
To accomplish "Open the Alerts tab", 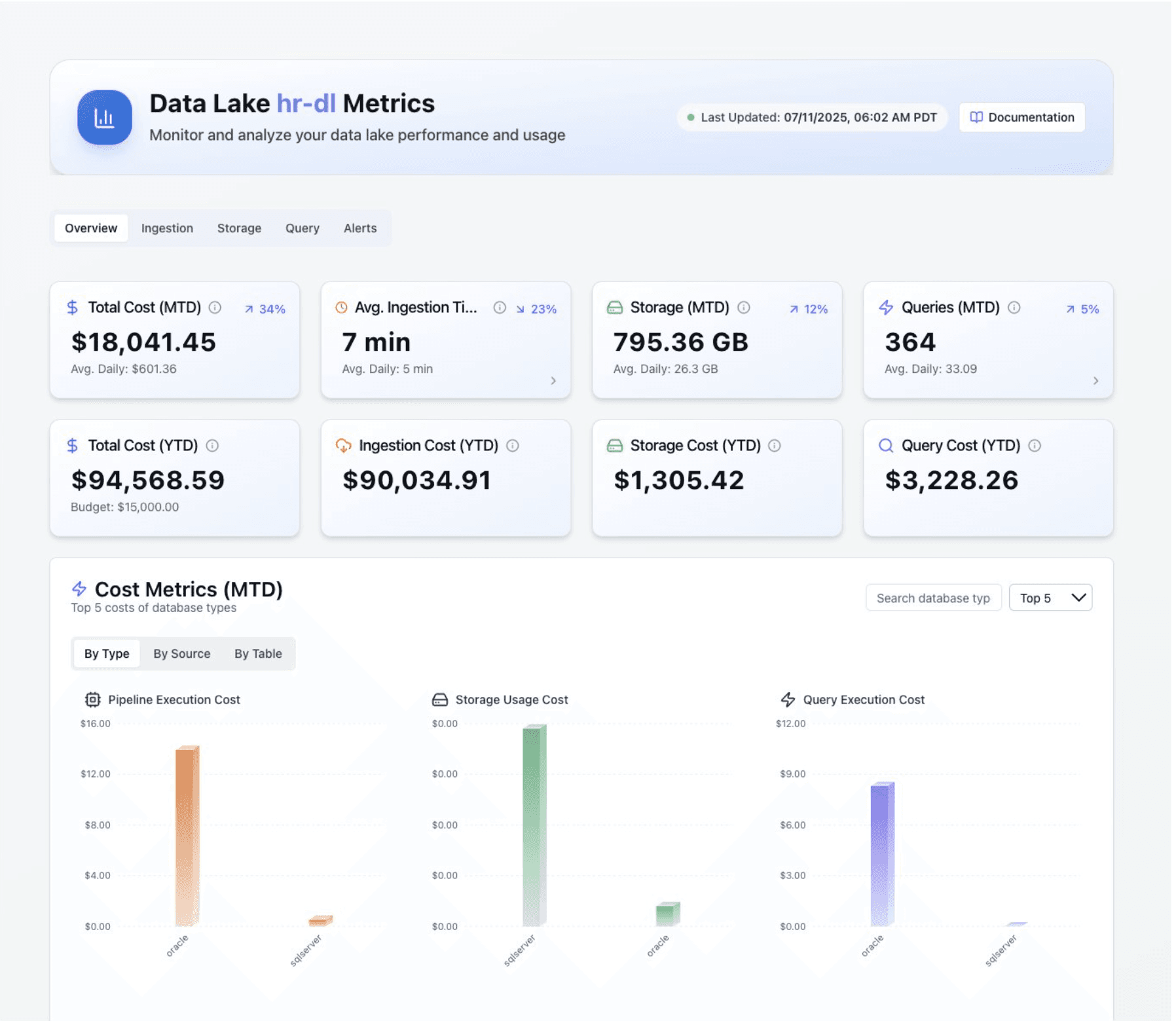I will [360, 228].
